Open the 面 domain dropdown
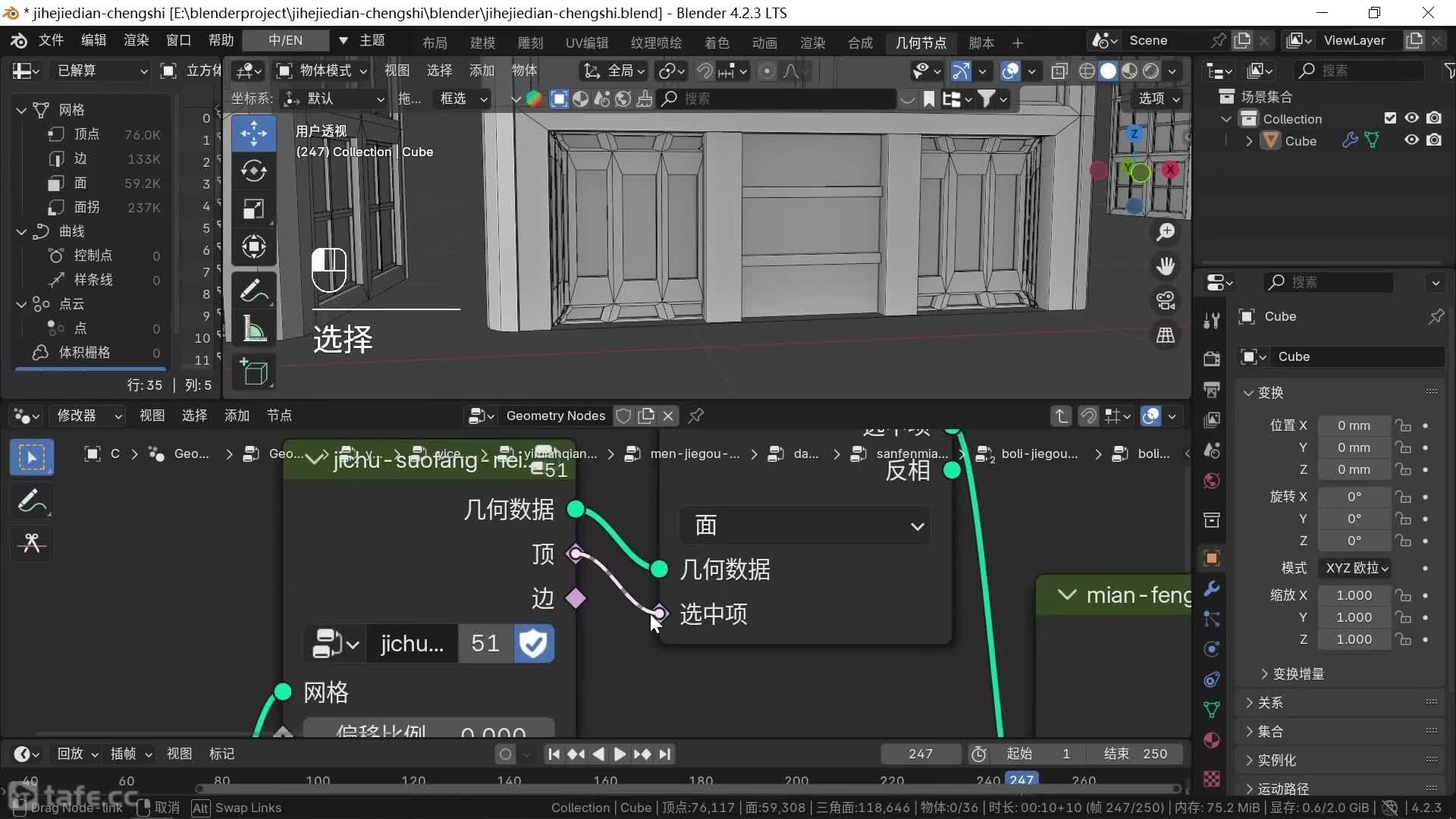The height and width of the screenshot is (819, 1456). coord(804,526)
